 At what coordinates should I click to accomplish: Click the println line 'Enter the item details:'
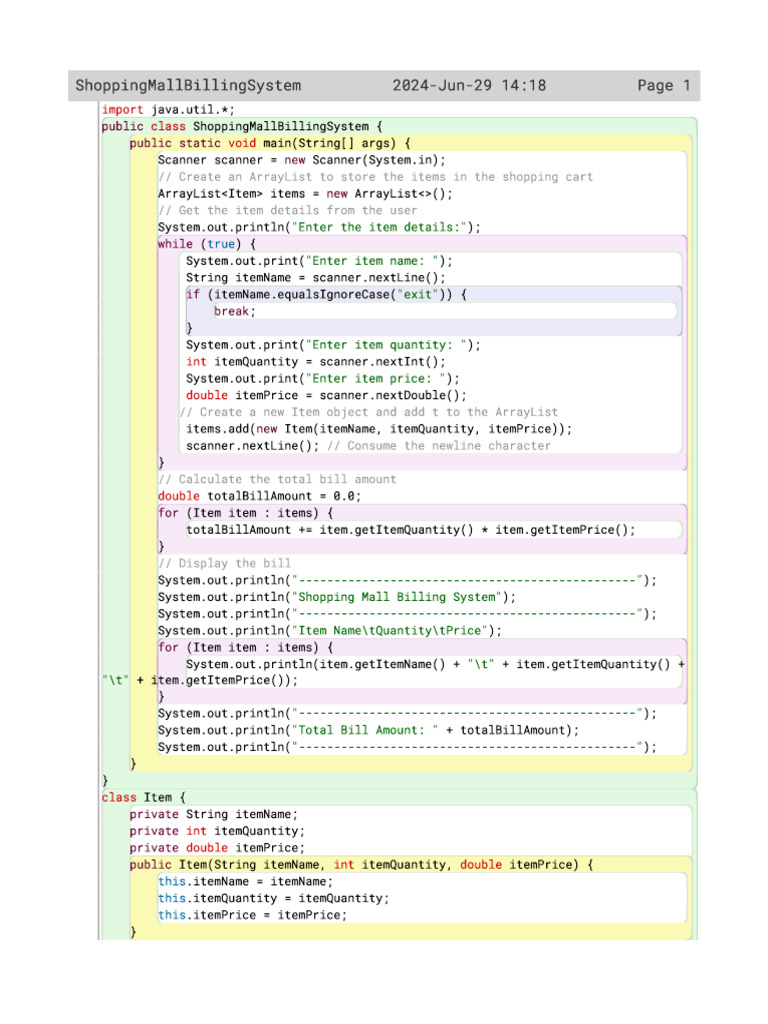[319, 227]
